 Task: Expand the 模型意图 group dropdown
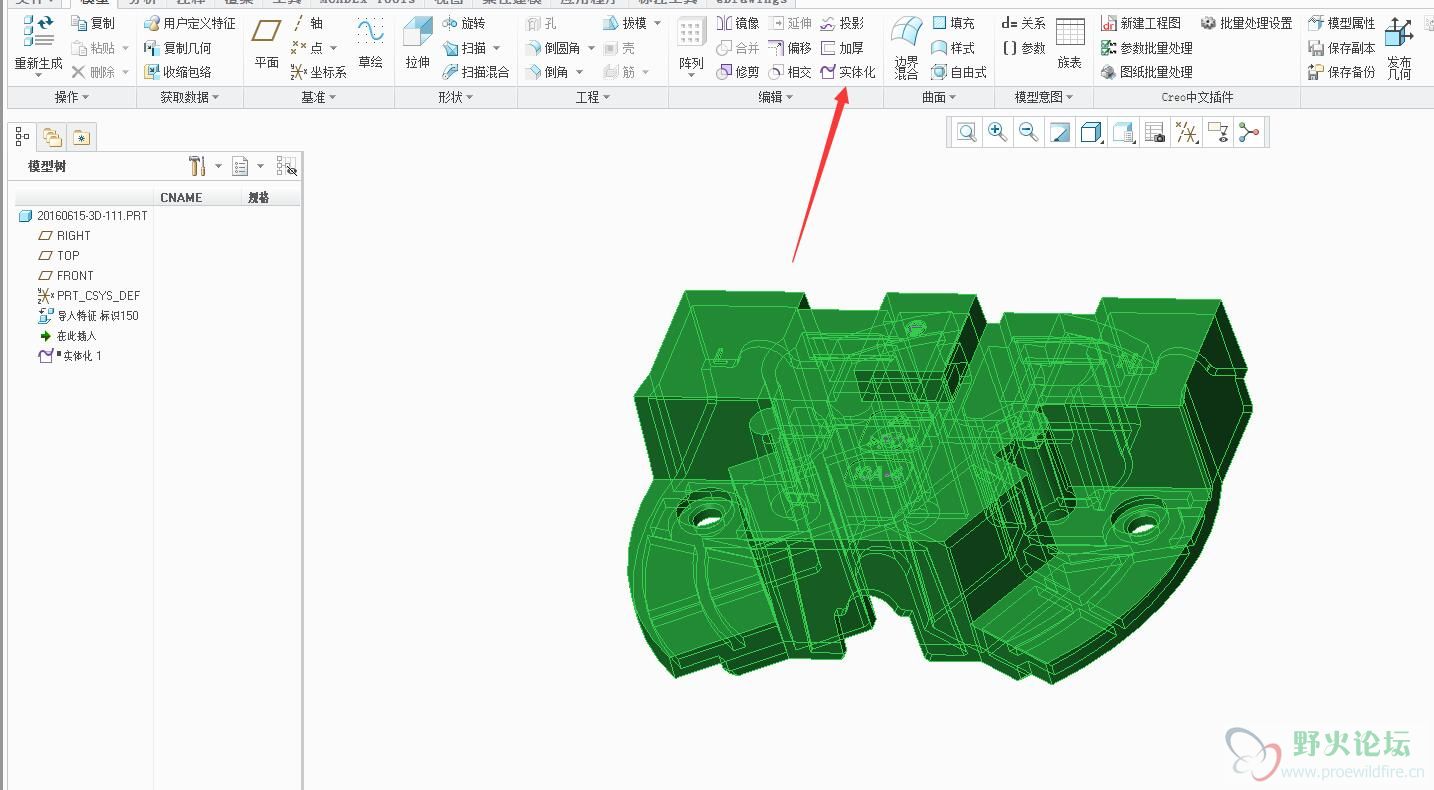1044,97
